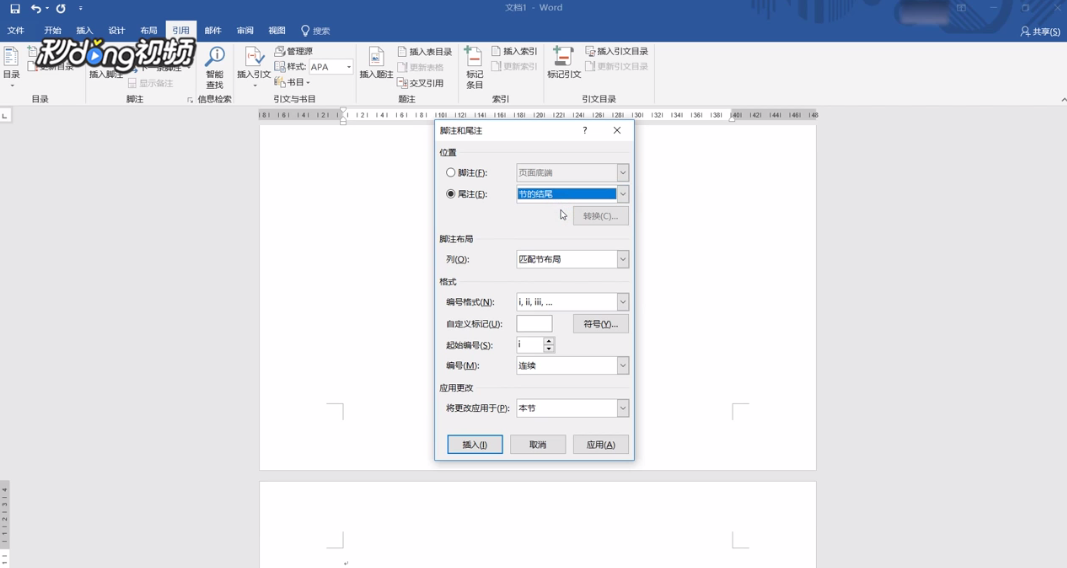Click Update Table of Authorities (更新引文目录)
This screenshot has height=568, width=1067.
tap(617, 66)
